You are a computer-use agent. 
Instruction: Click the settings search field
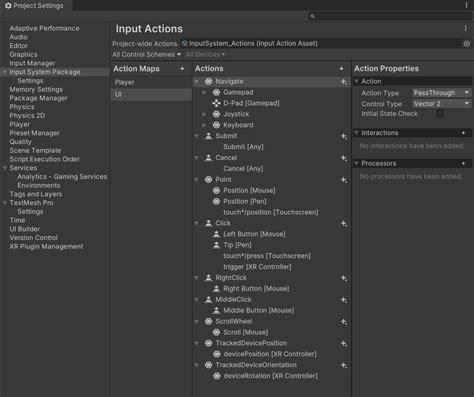click(389, 16)
